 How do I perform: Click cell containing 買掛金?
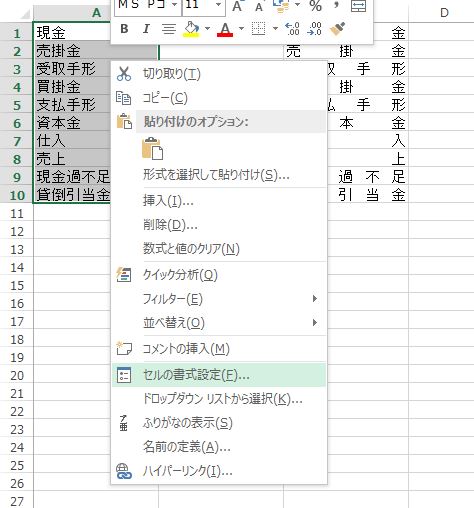tap(72, 87)
